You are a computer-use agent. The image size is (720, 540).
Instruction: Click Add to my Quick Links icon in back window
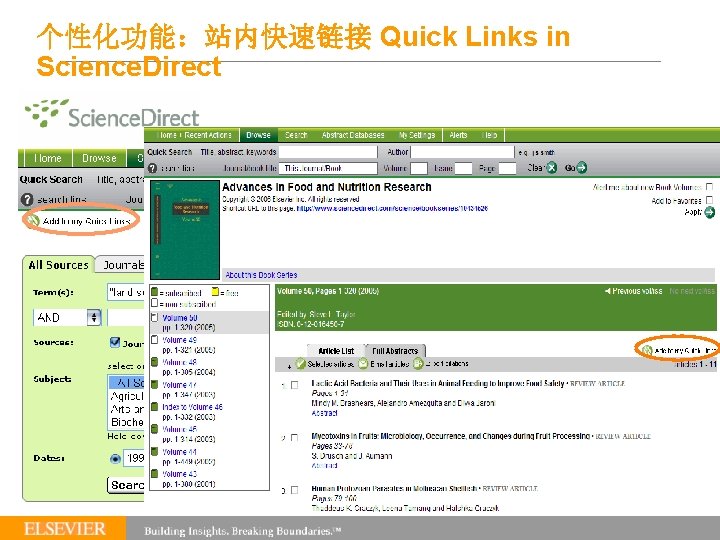(x=33, y=221)
